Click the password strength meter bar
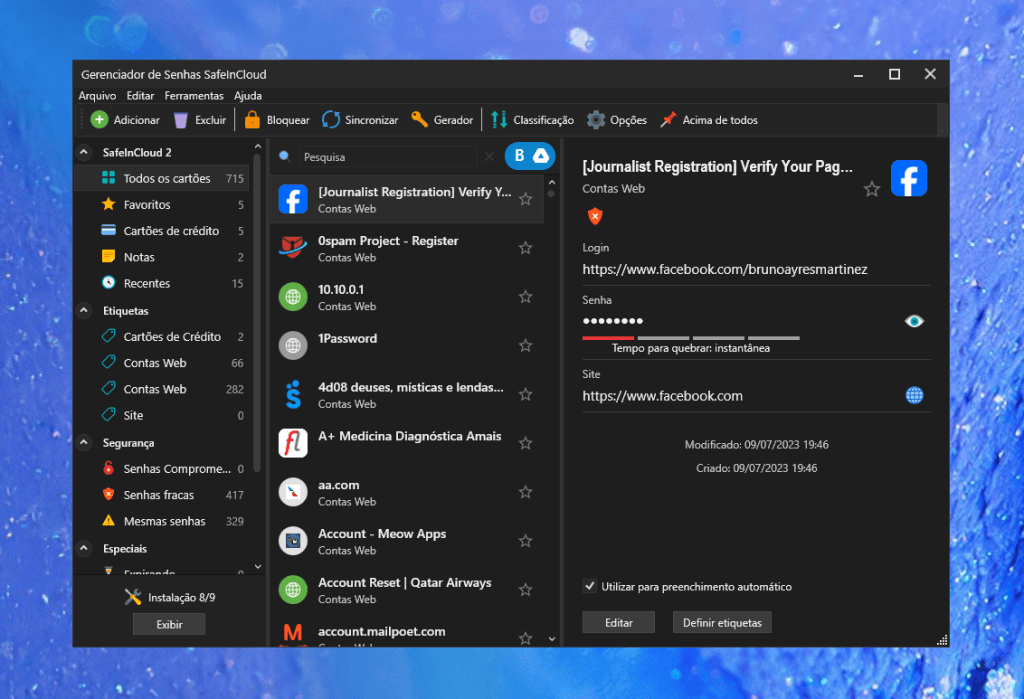 (x=691, y=338)
